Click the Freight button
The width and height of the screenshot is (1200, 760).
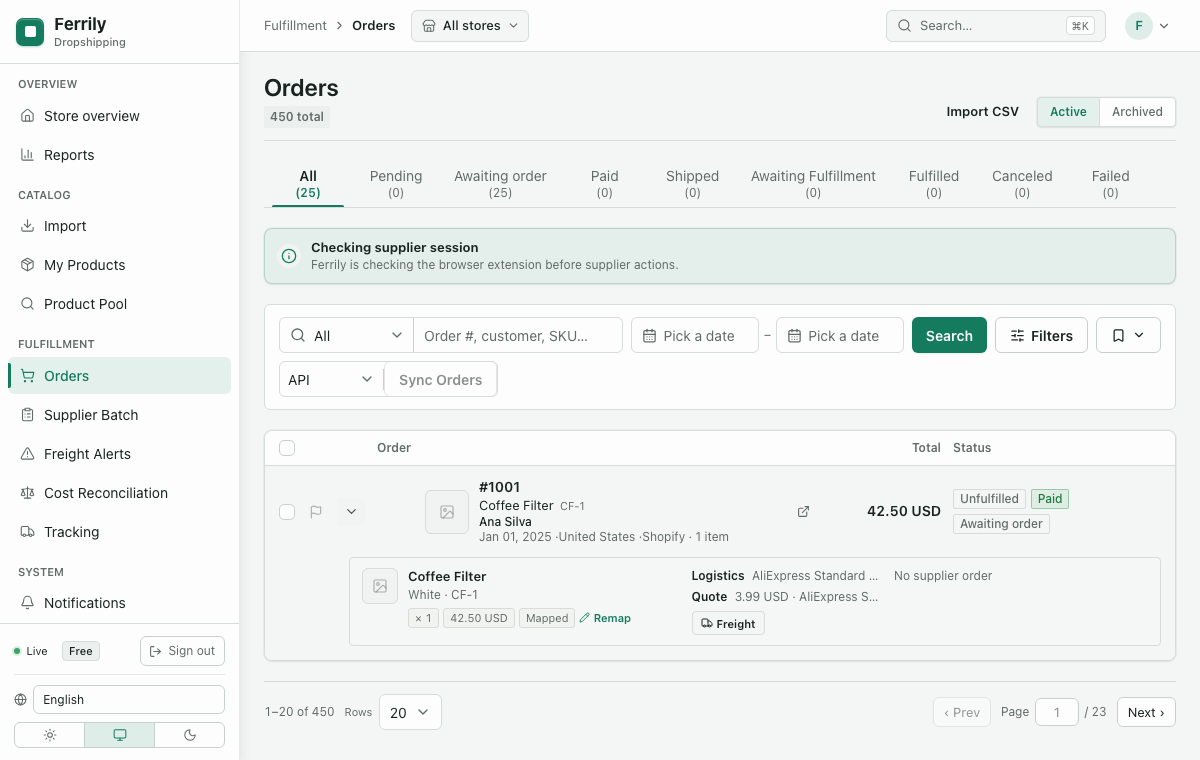728,624
